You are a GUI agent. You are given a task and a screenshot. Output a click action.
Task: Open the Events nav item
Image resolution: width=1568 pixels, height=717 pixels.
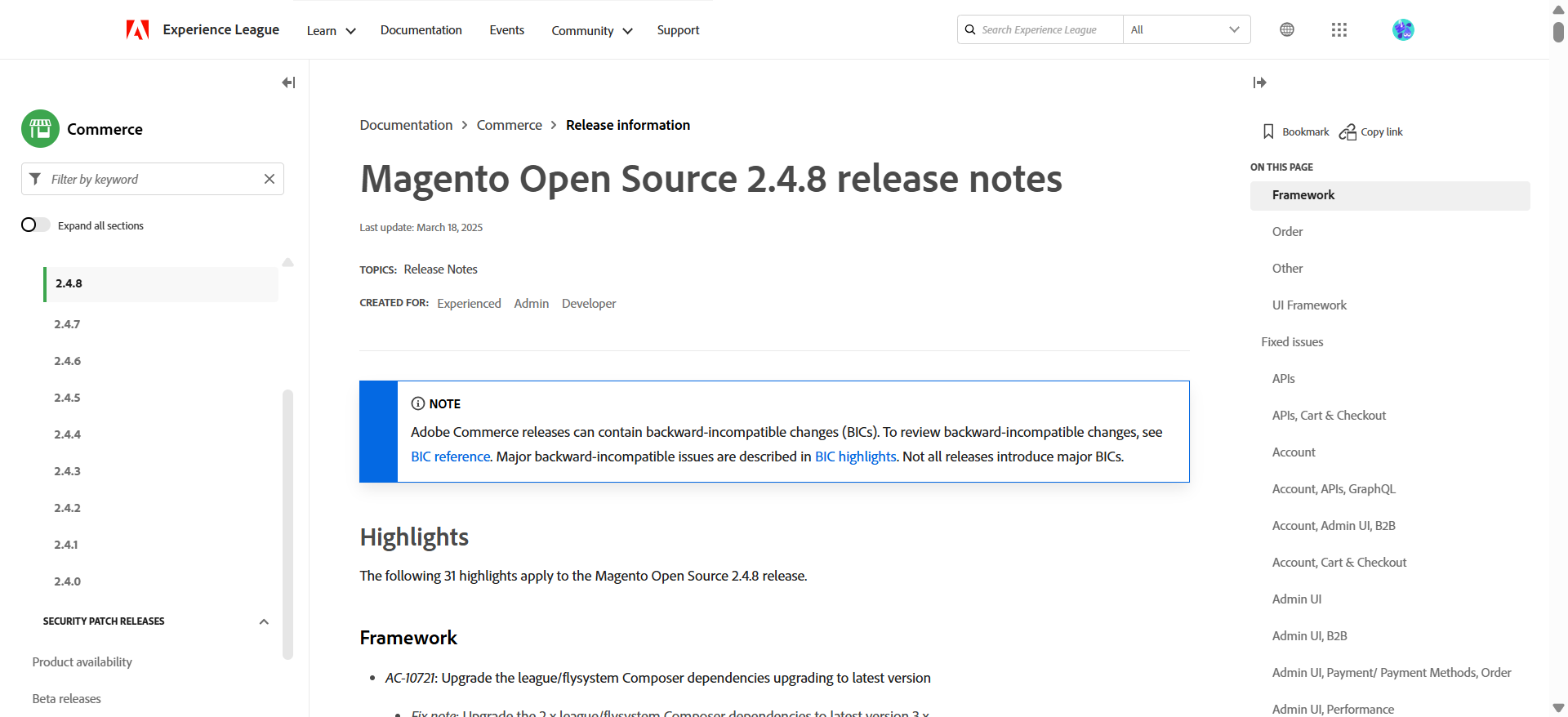[507, 30]
